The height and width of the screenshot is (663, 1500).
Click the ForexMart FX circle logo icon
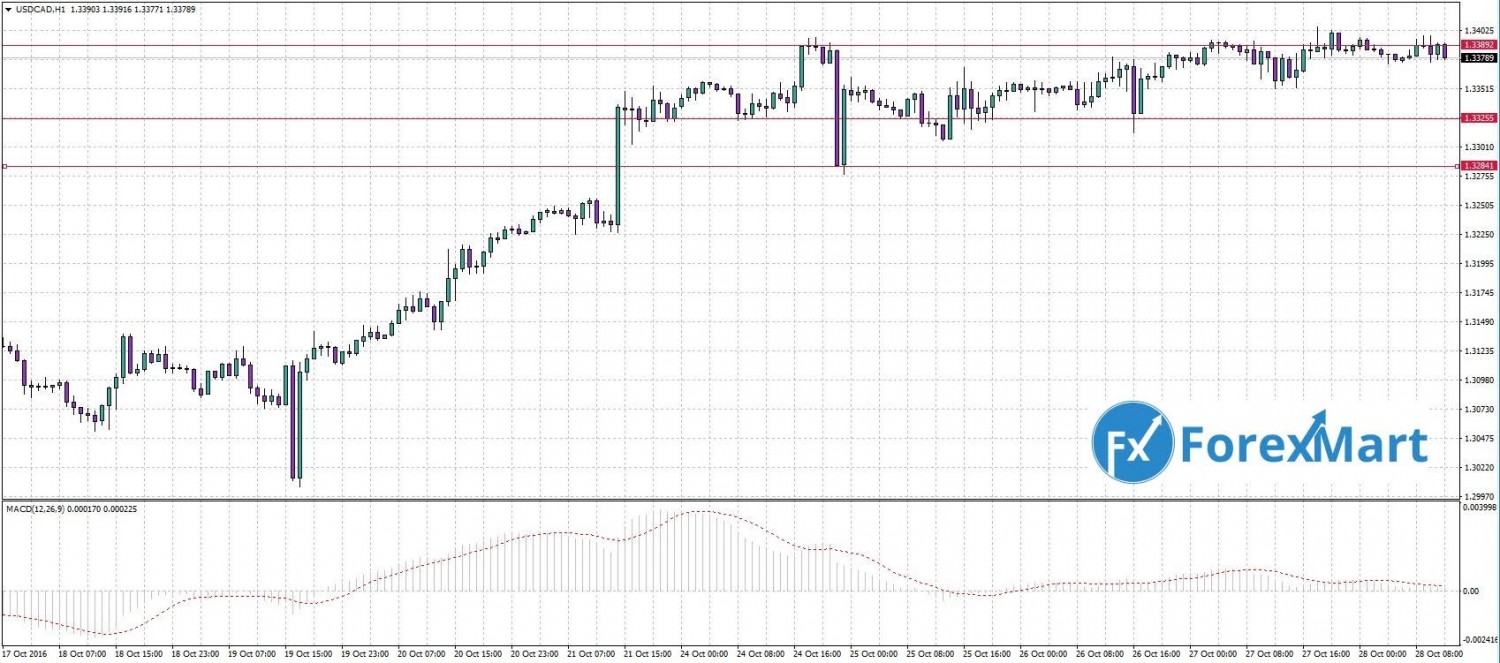click(1132, 443)
